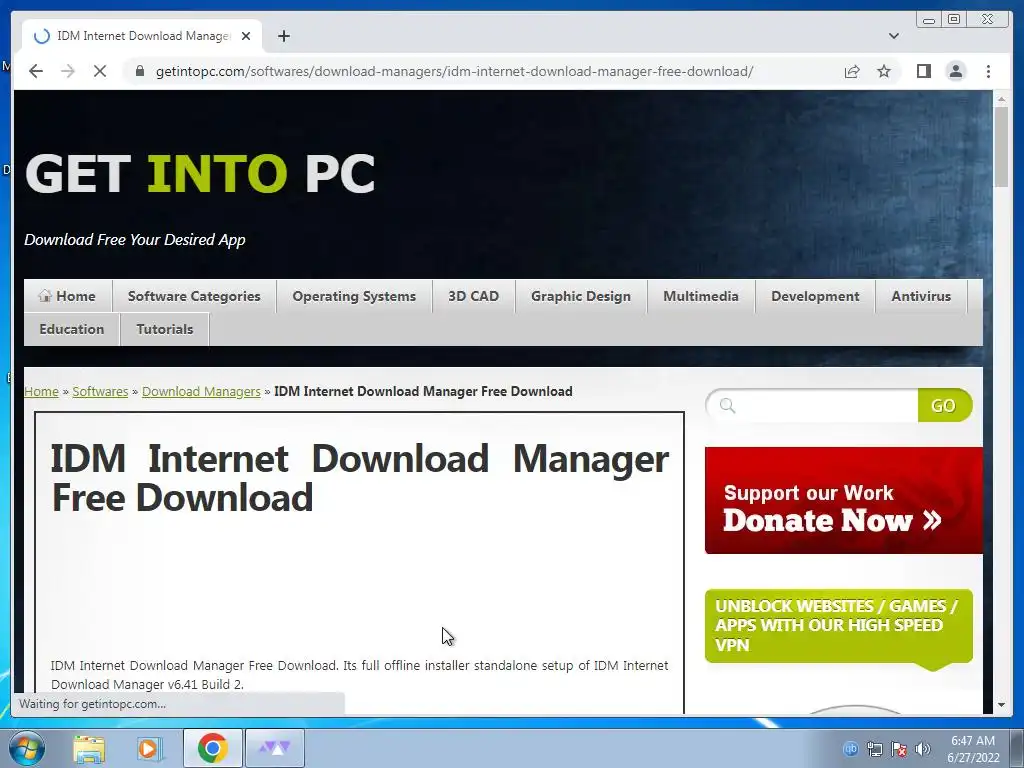Click the Home icon in nav bar
This screenshot has width=1024, height=768.
pyautogui.click(x=44, y=296)
